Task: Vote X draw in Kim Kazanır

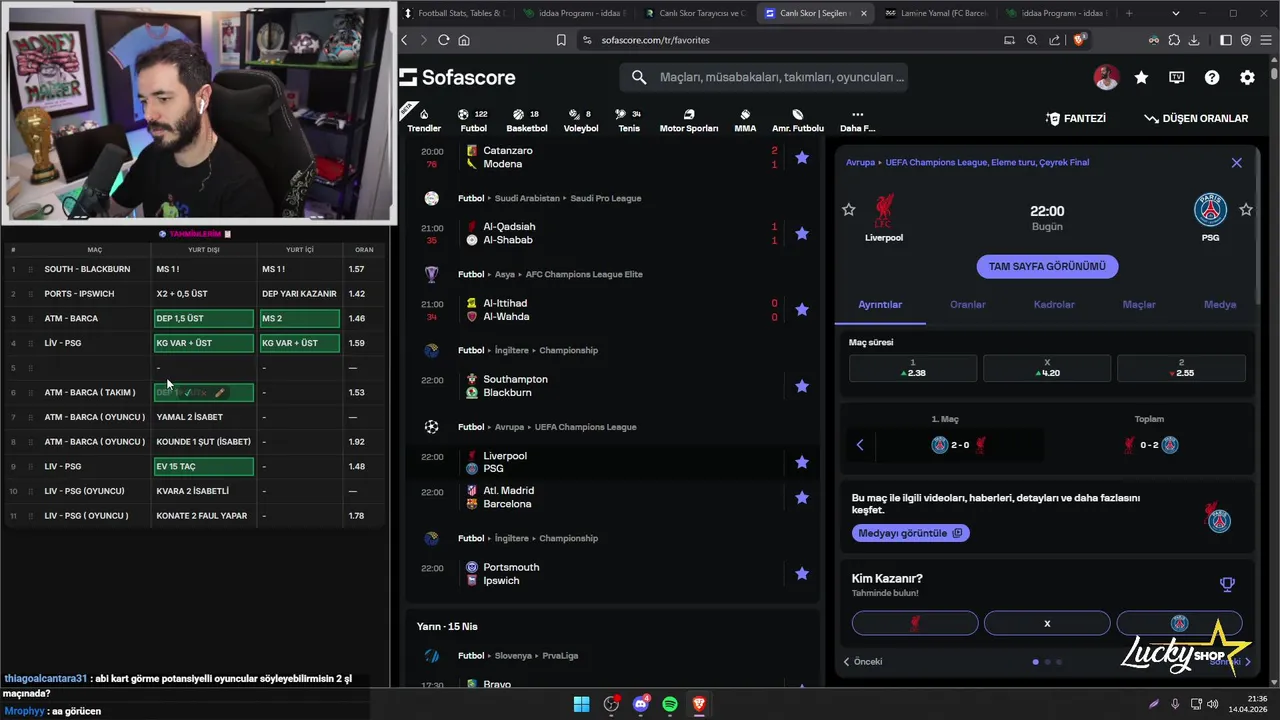Action: click(1047, 623)
